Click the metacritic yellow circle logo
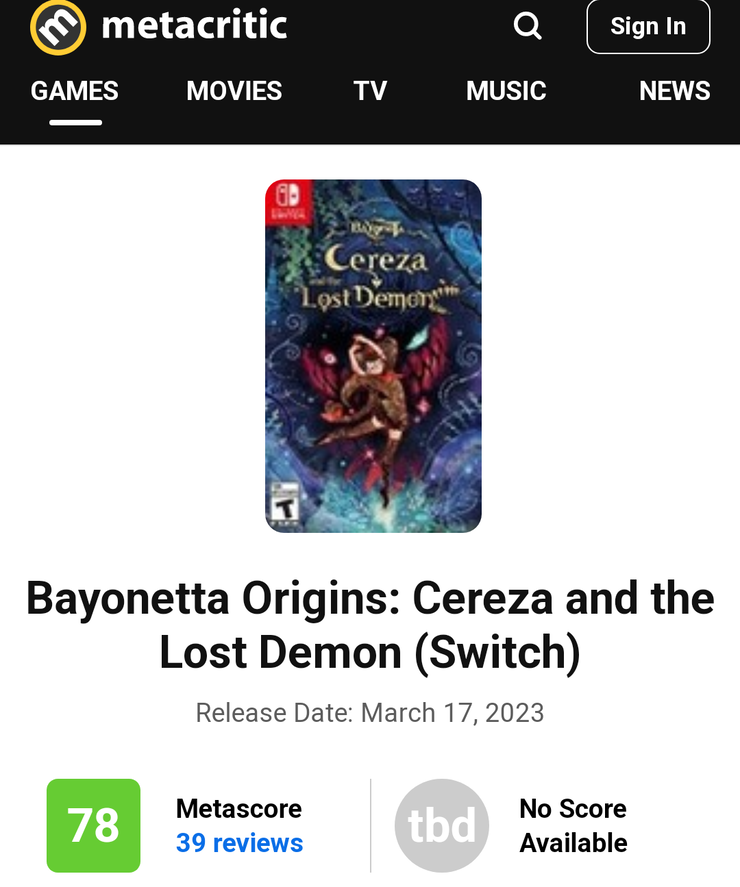 click(x=58, y=27)
